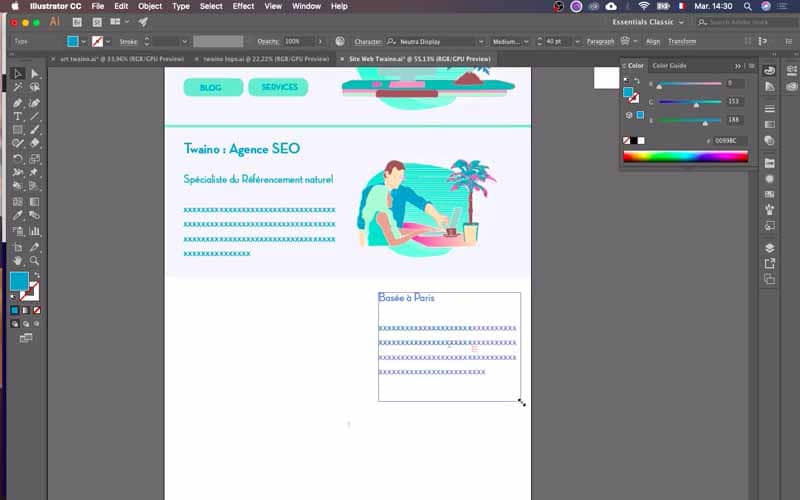This screenshot has width=800, height=500.
Task: Select the Direct Selection tool
Action: tap(34, 74)
